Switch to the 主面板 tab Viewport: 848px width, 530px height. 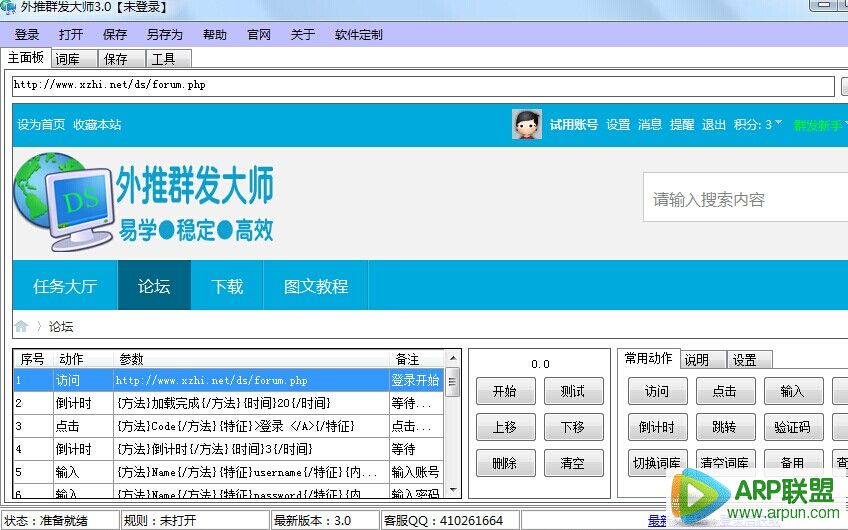[x=25, y=57]
